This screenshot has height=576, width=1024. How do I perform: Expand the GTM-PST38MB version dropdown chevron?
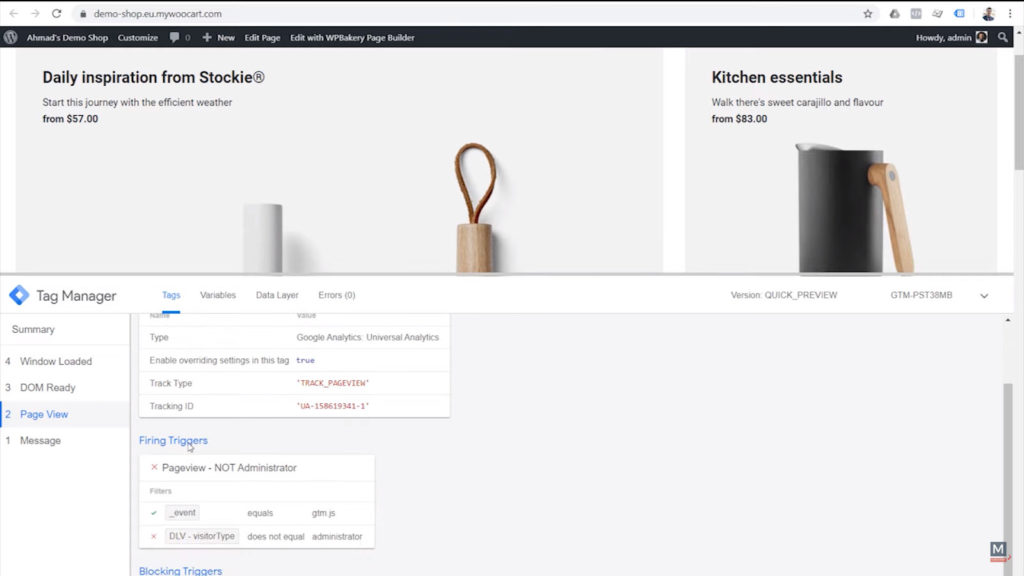coord(984,295)
